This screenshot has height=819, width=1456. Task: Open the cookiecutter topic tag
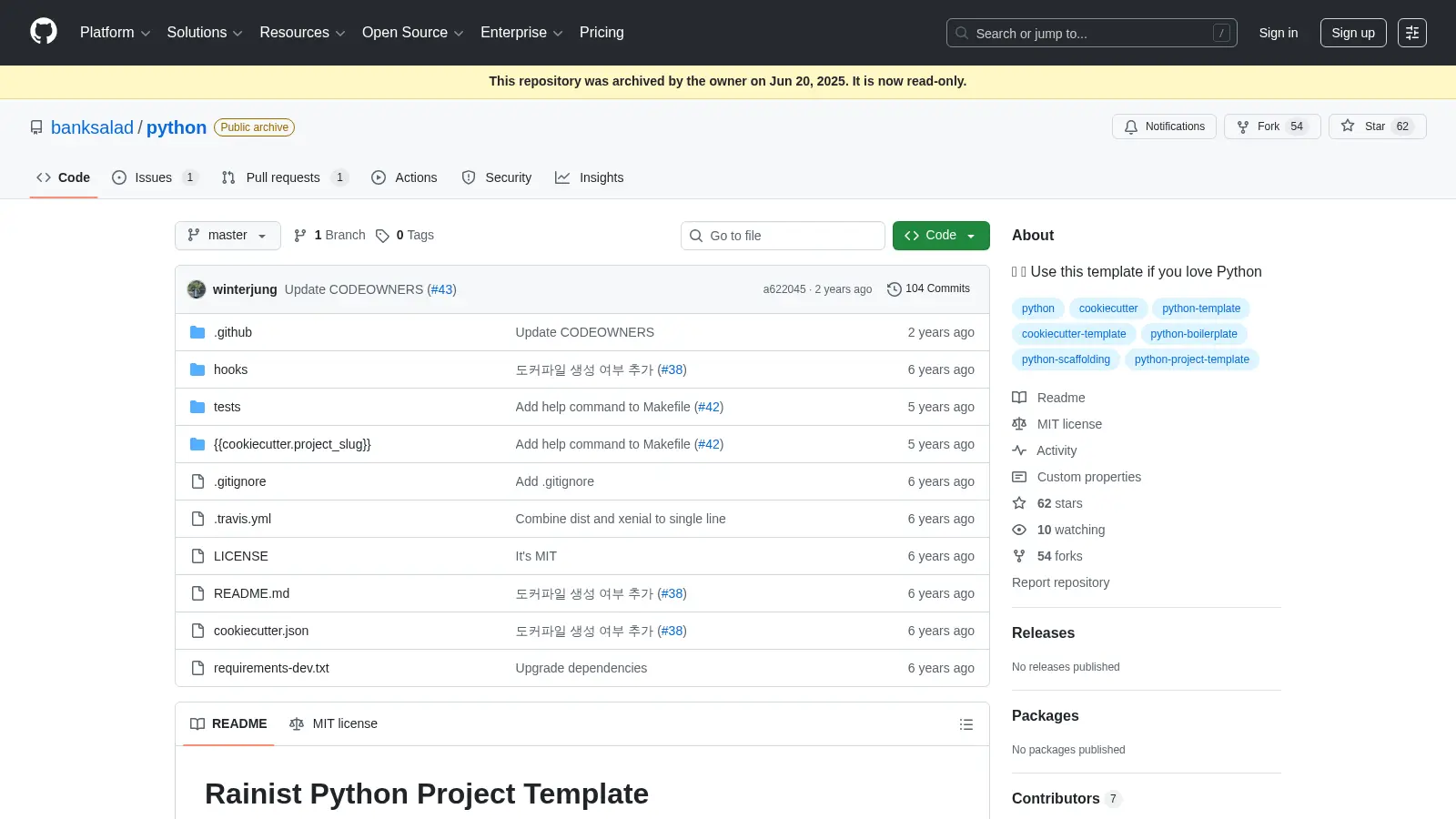tap(1108, 308)
